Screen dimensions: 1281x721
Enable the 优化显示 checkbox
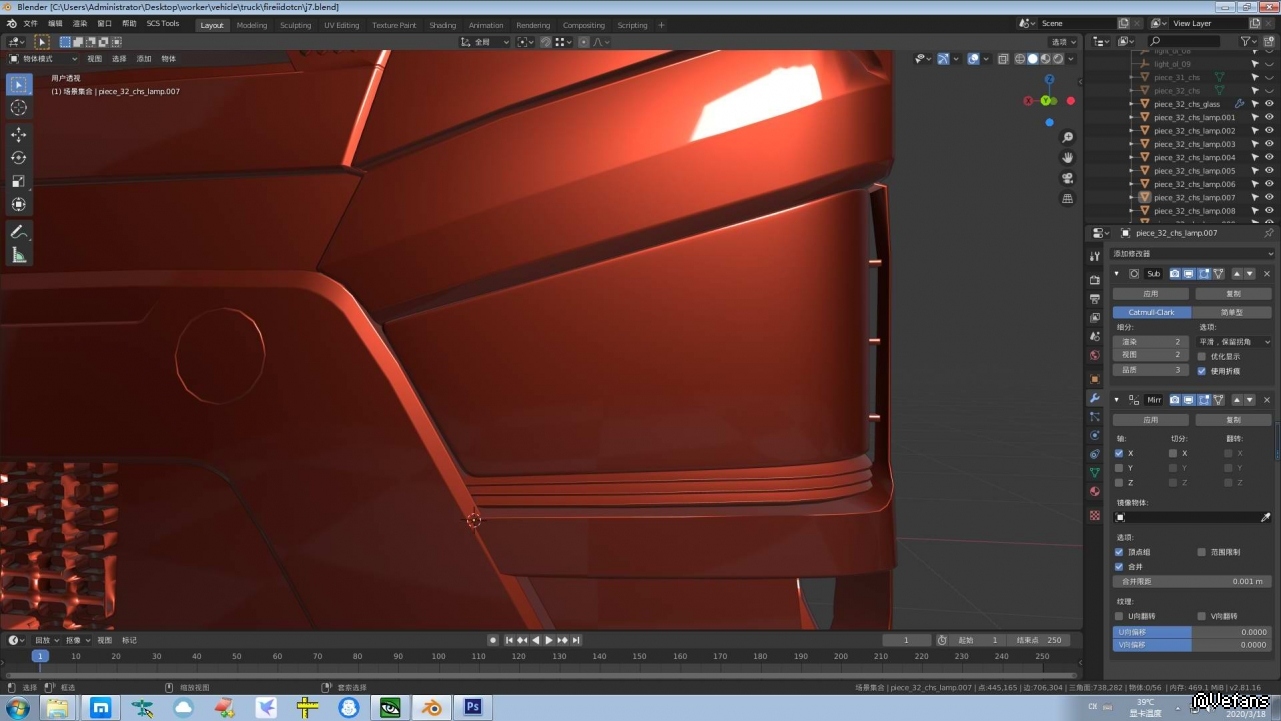point(1202,356)
